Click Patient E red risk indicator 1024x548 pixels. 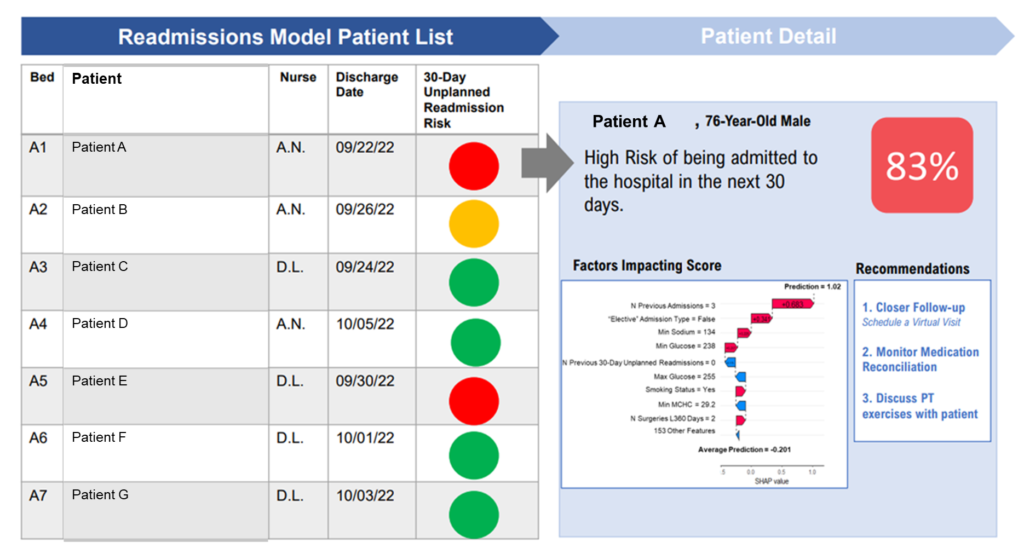(473, 395)
